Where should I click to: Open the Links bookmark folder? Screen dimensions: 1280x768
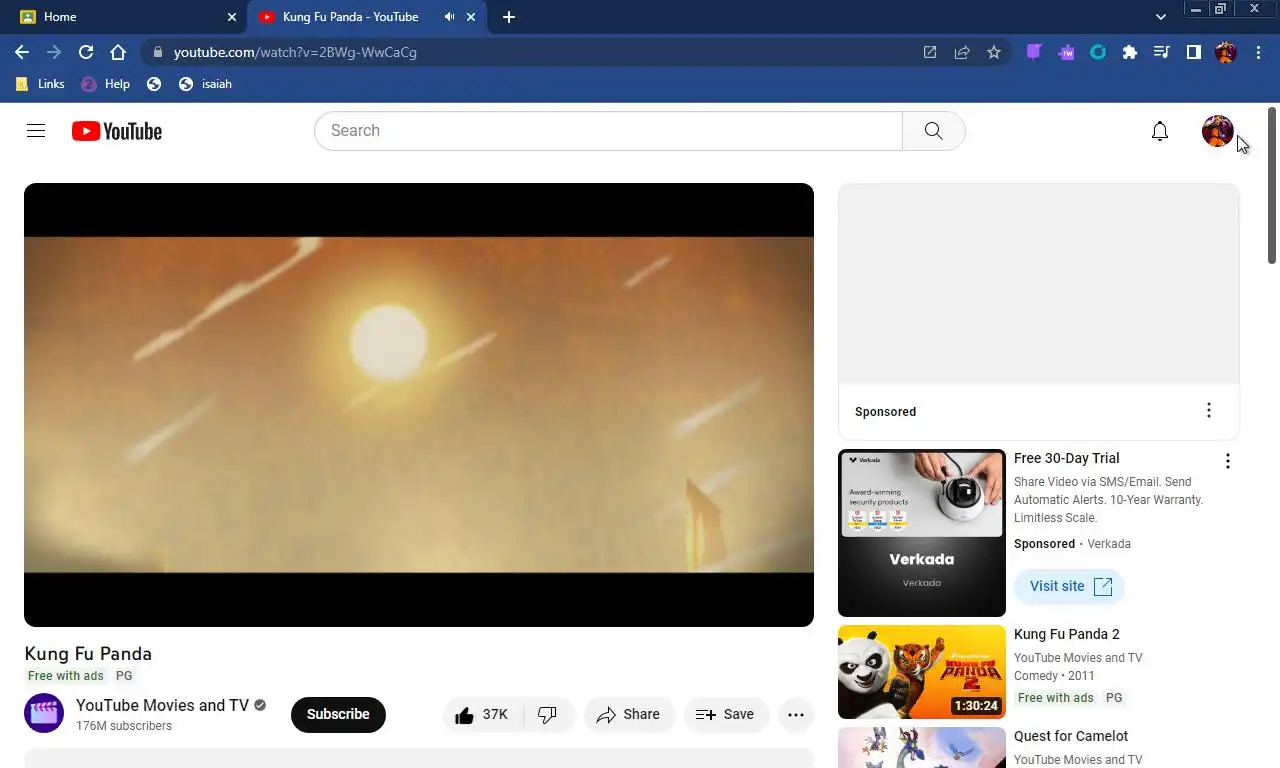[x=41, y=84]
